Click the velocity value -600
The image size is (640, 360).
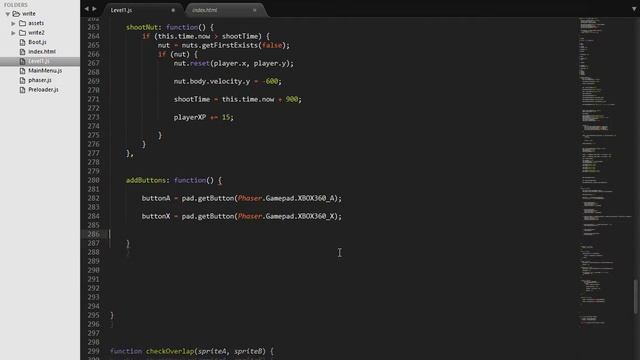point(270,81)
